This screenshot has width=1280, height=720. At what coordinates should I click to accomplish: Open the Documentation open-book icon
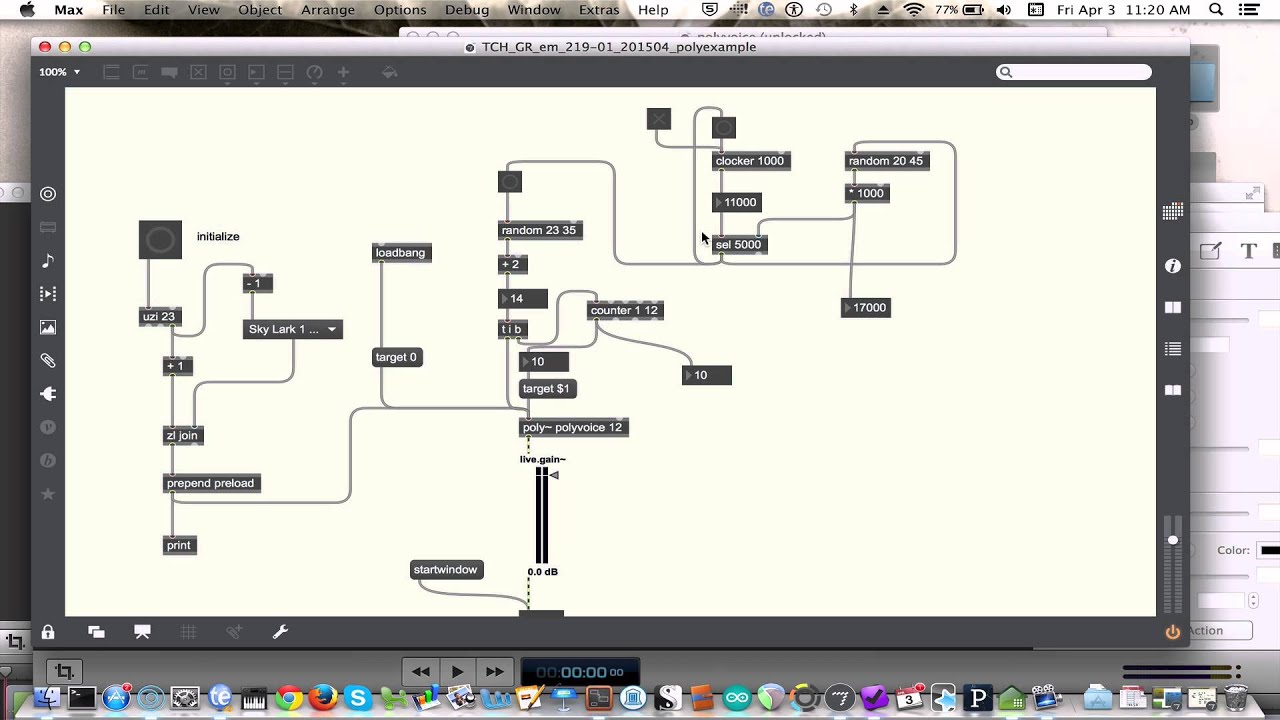(x=1173, y=391)
